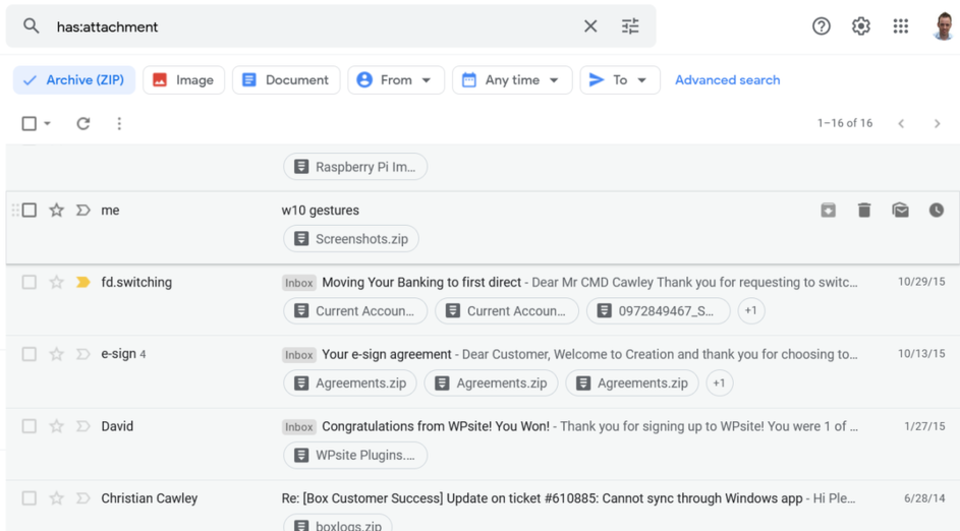Open the 0972849467_S... attachment chip

coord(658,311)
